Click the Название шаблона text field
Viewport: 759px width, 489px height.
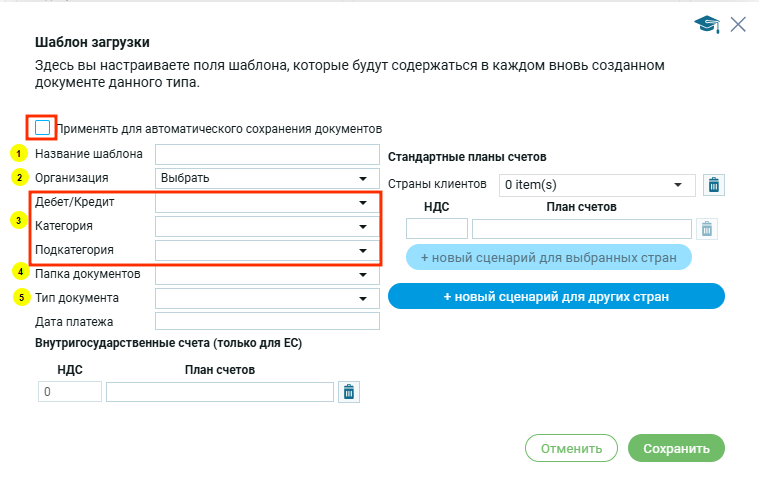[267, 154]
